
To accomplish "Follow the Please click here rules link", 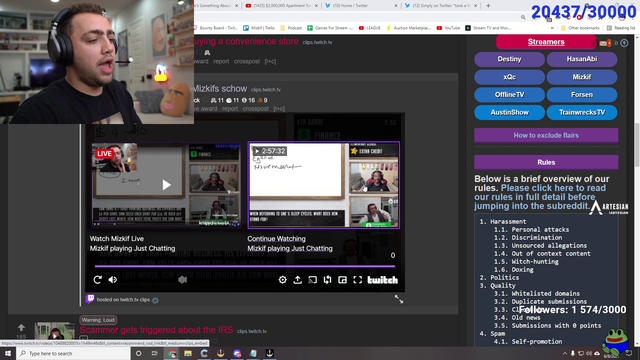I will pyautogui.click(x=540, y=197).
